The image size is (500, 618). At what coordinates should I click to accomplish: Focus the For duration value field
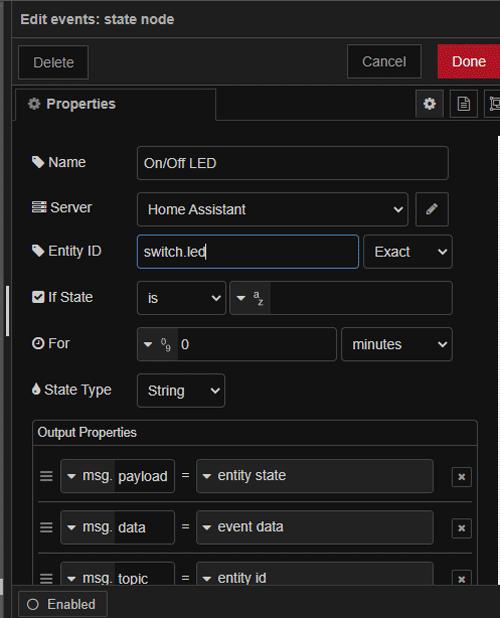[x=257, y=344]
